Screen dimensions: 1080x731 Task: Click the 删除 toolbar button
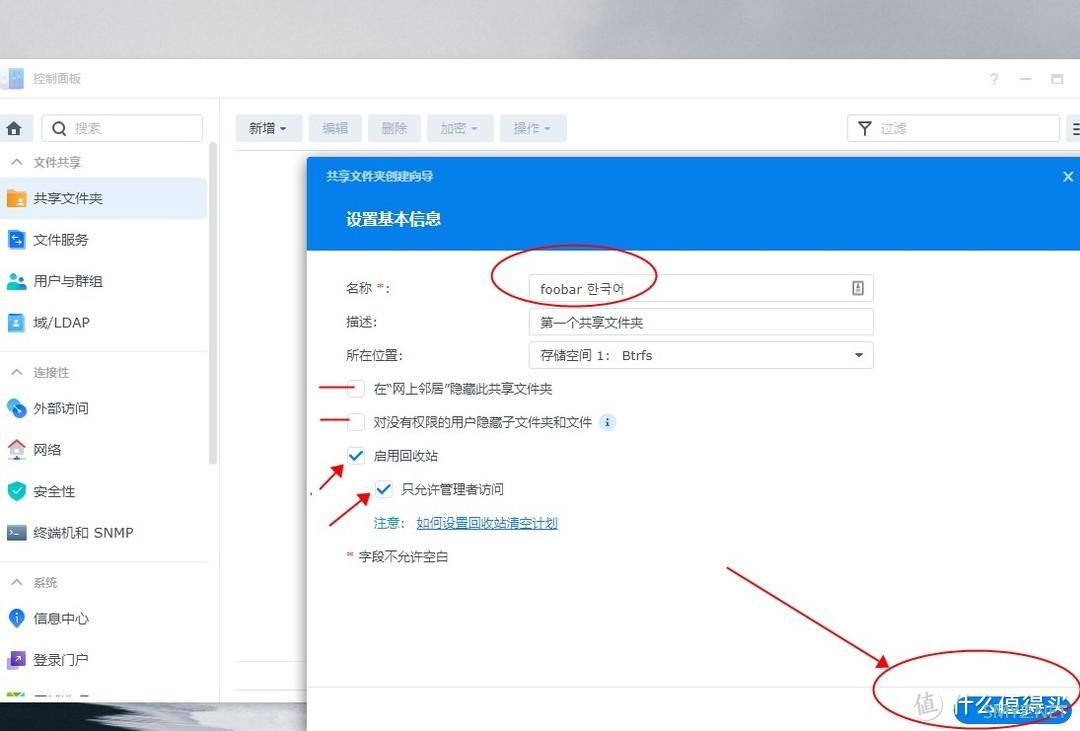[395, 128]
